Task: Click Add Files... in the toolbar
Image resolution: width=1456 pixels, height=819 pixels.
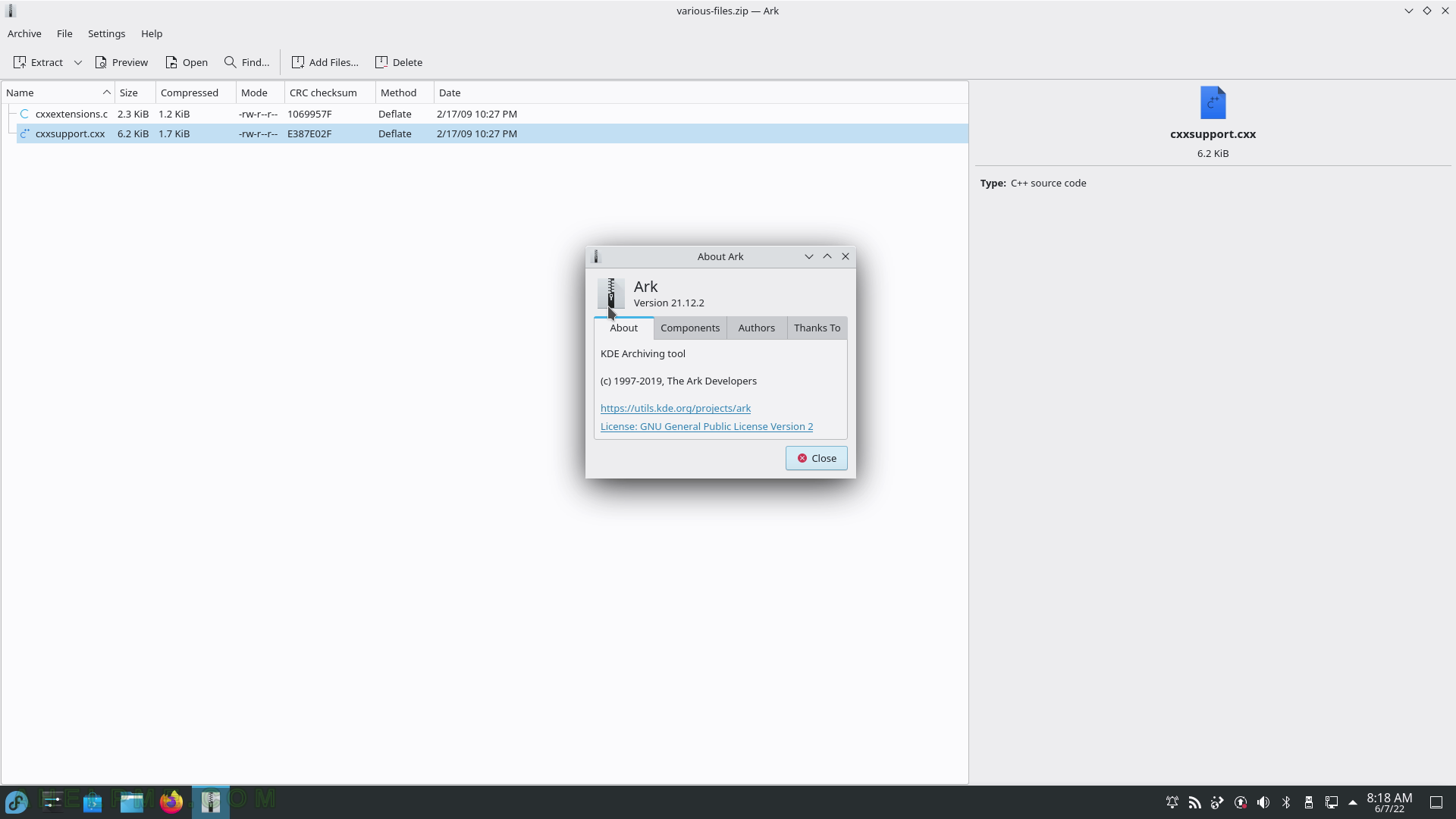Action: coord(325,62)
